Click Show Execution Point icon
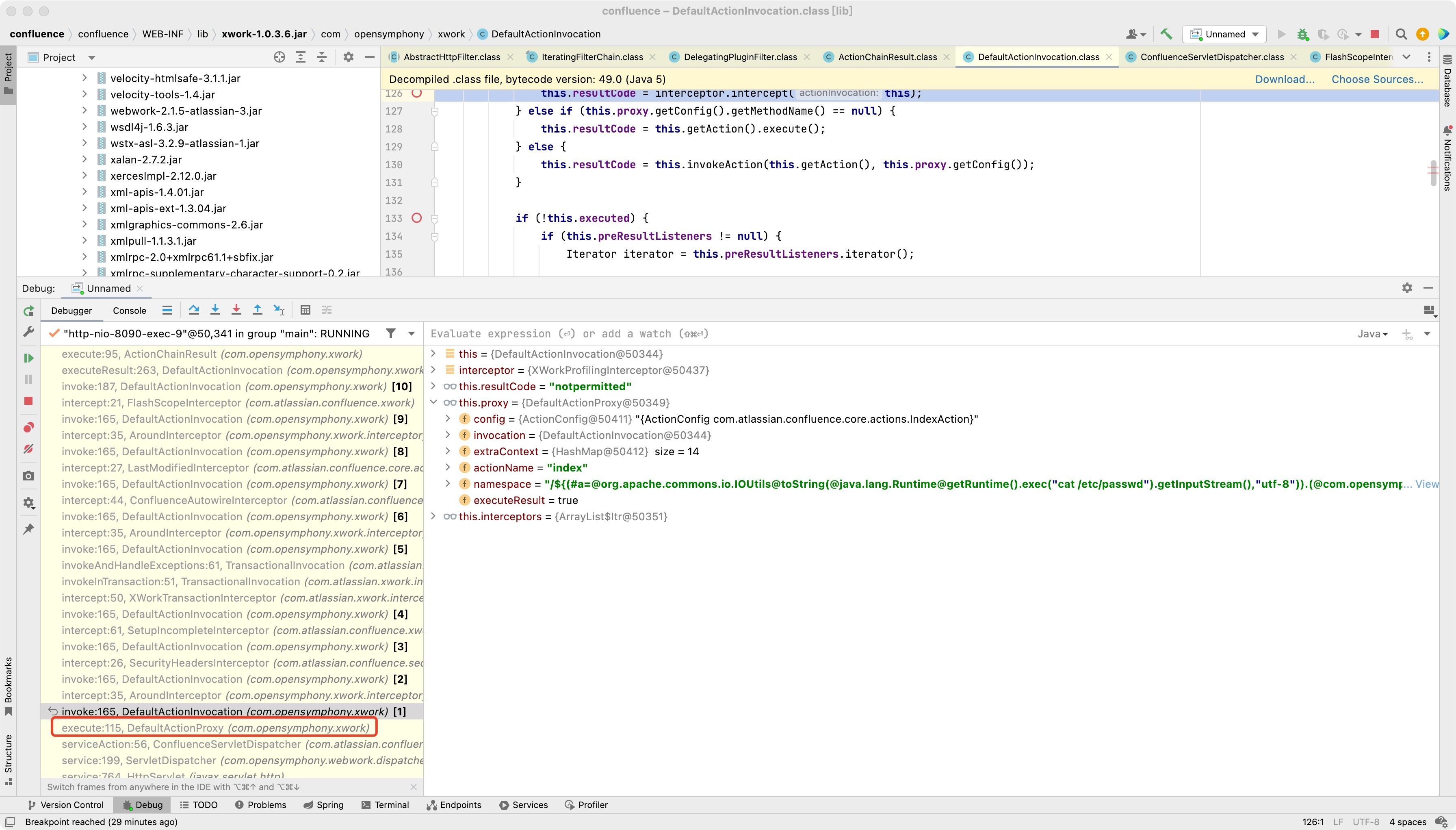Viewport: 1456px width, 830px height. pyautogui.click(x=167, y=310)
